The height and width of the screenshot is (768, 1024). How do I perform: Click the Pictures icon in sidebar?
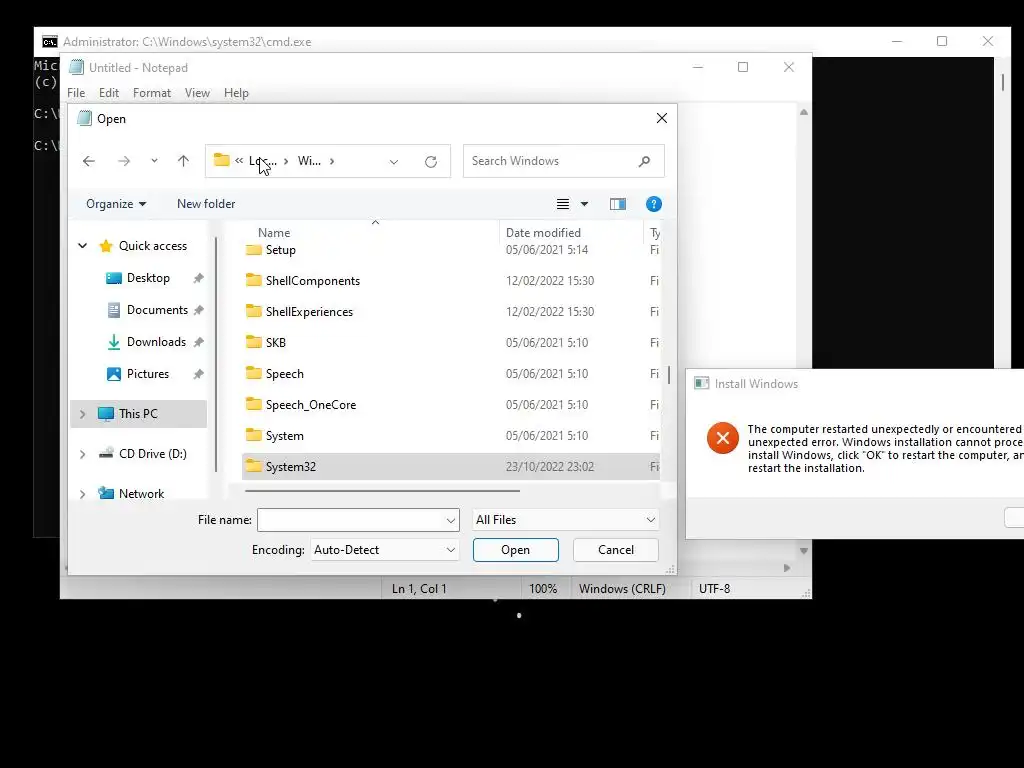click(x=114, y=374)
